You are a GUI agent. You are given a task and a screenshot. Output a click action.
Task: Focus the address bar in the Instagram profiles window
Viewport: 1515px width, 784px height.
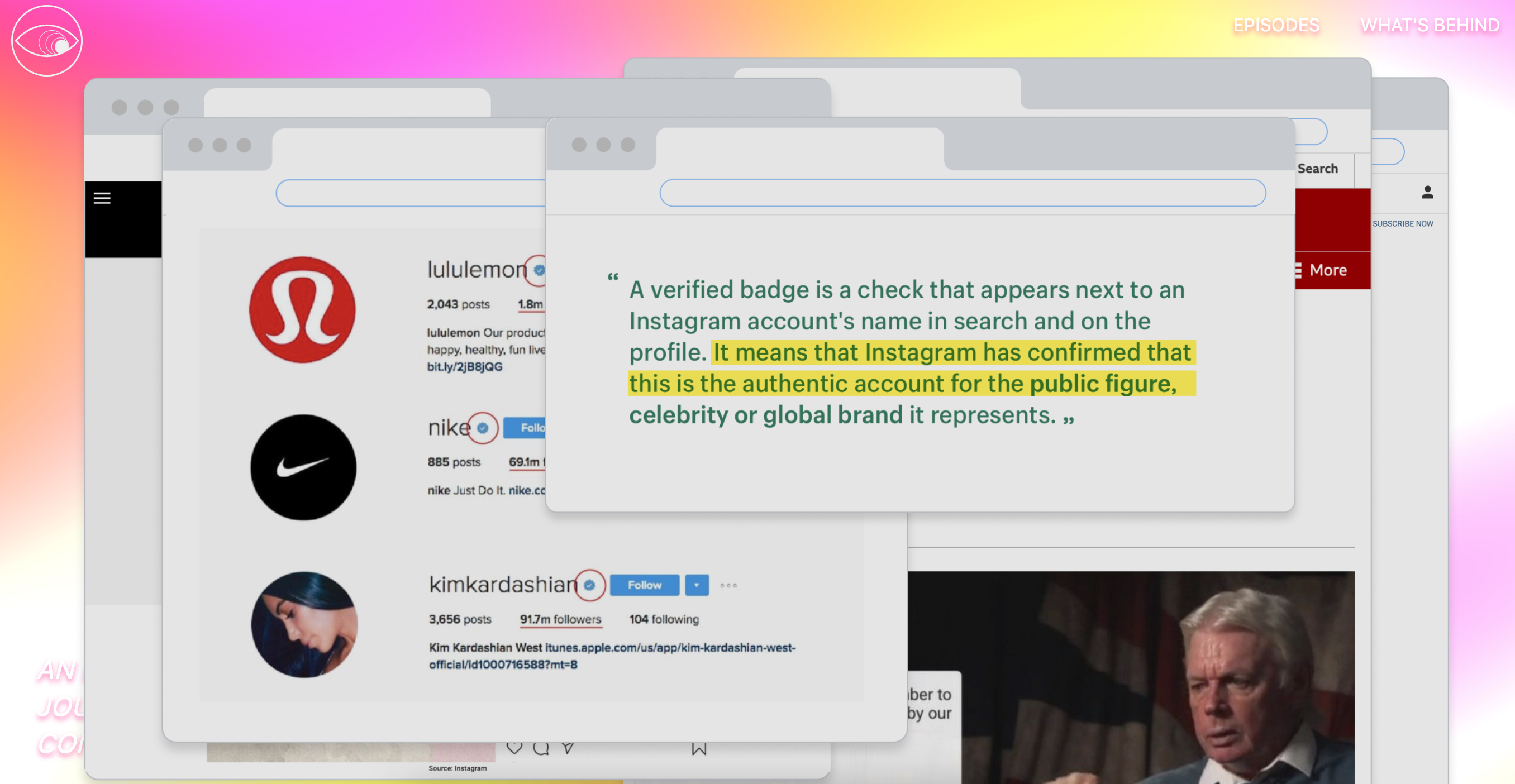[x=412, y=193]
